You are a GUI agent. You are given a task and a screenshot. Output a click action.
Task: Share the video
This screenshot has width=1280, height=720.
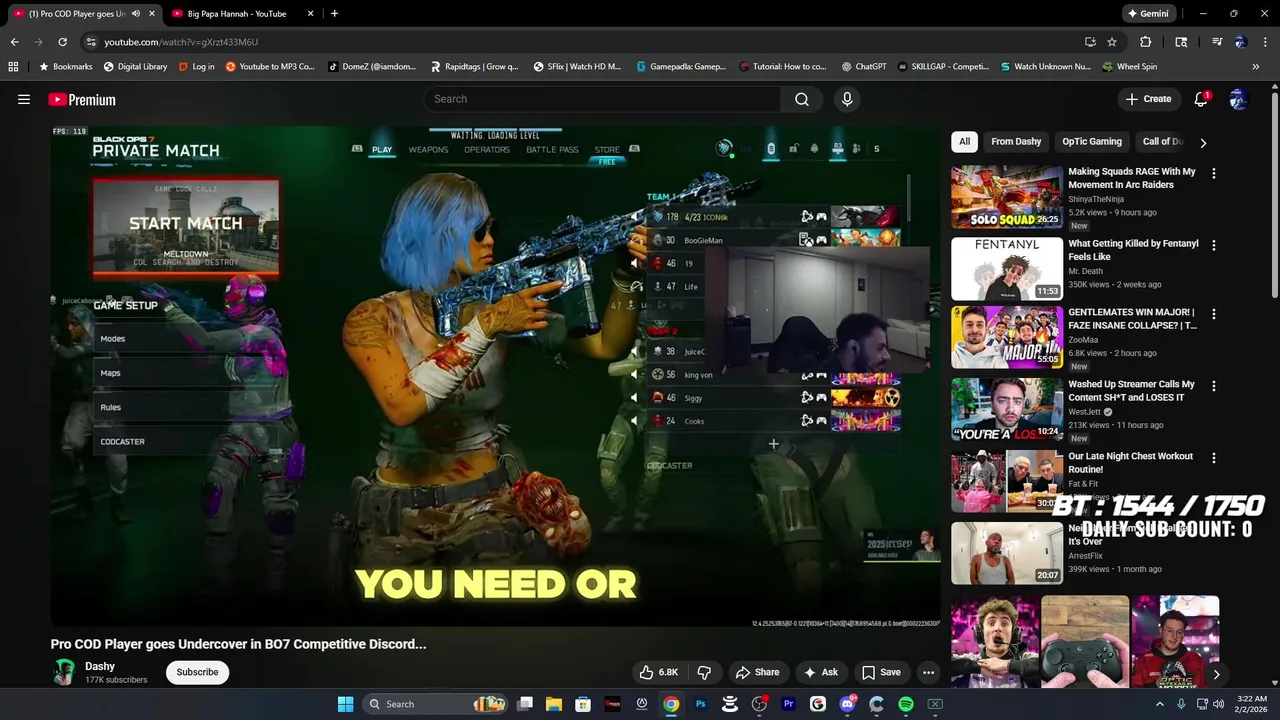[x=757, y=672]
